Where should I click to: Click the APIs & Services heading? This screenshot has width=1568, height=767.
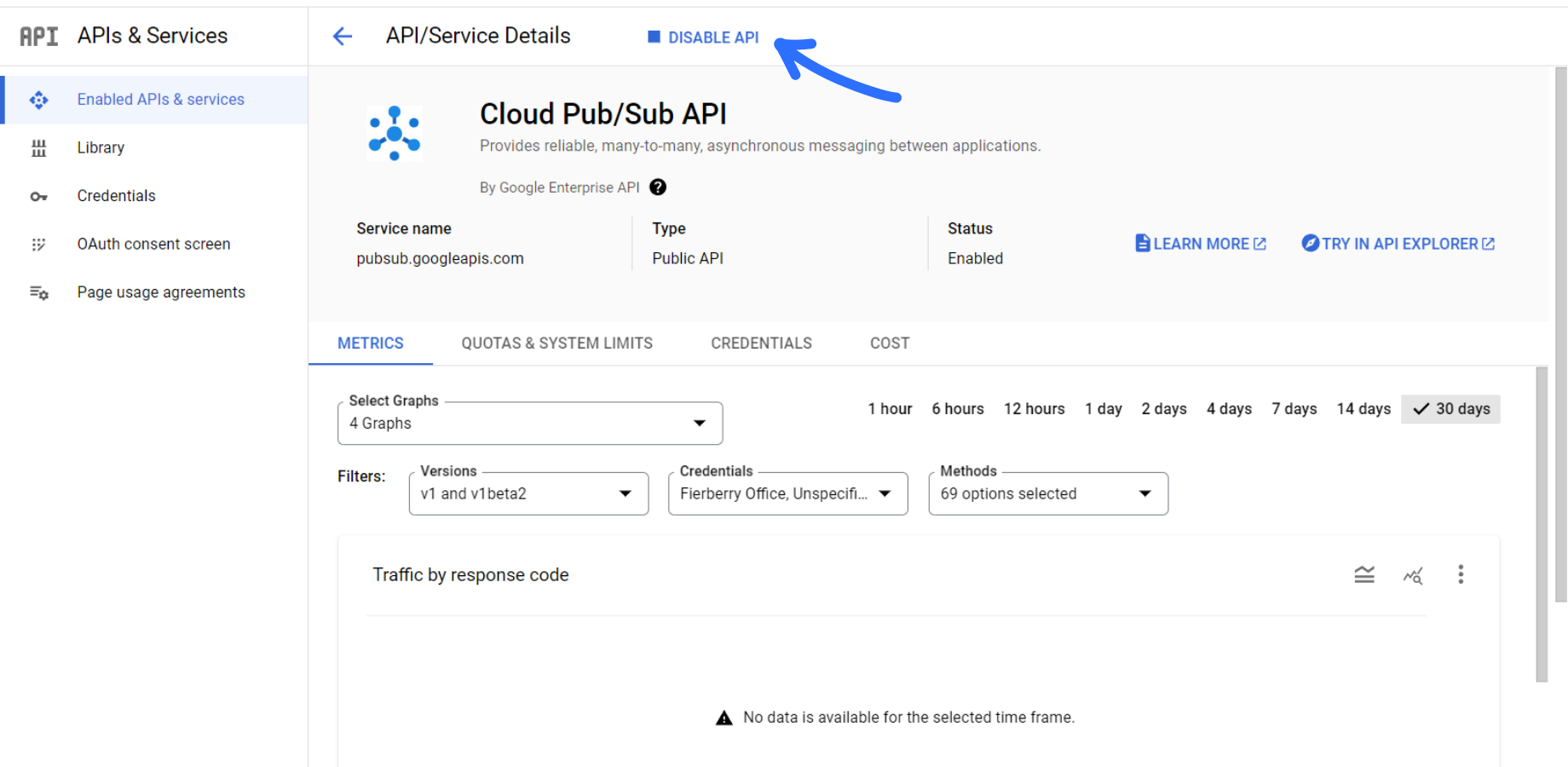pyautogui.click(x=153, y=36)
